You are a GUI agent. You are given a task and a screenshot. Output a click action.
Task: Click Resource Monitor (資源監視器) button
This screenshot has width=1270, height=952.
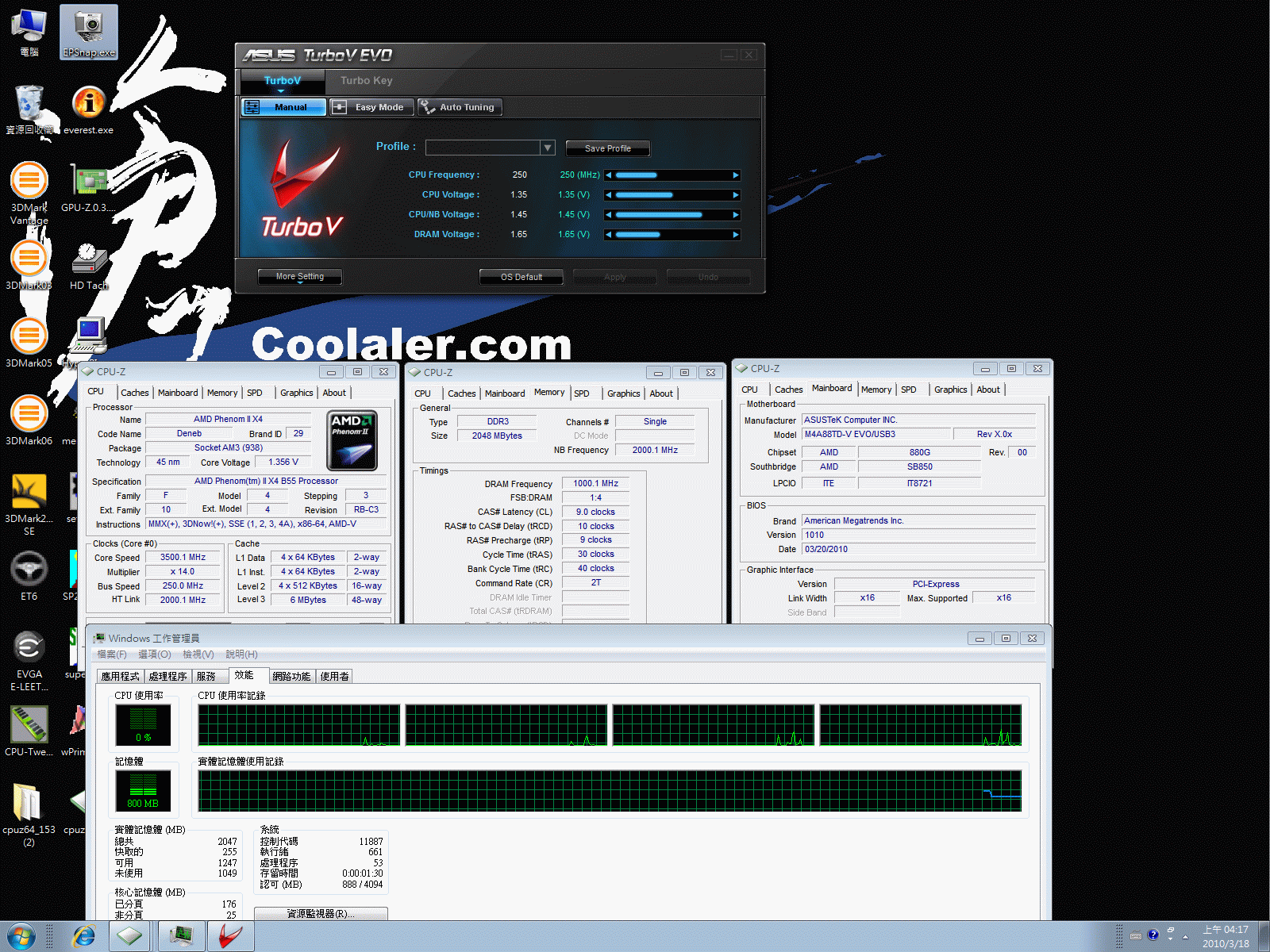(x=321, y=913)
